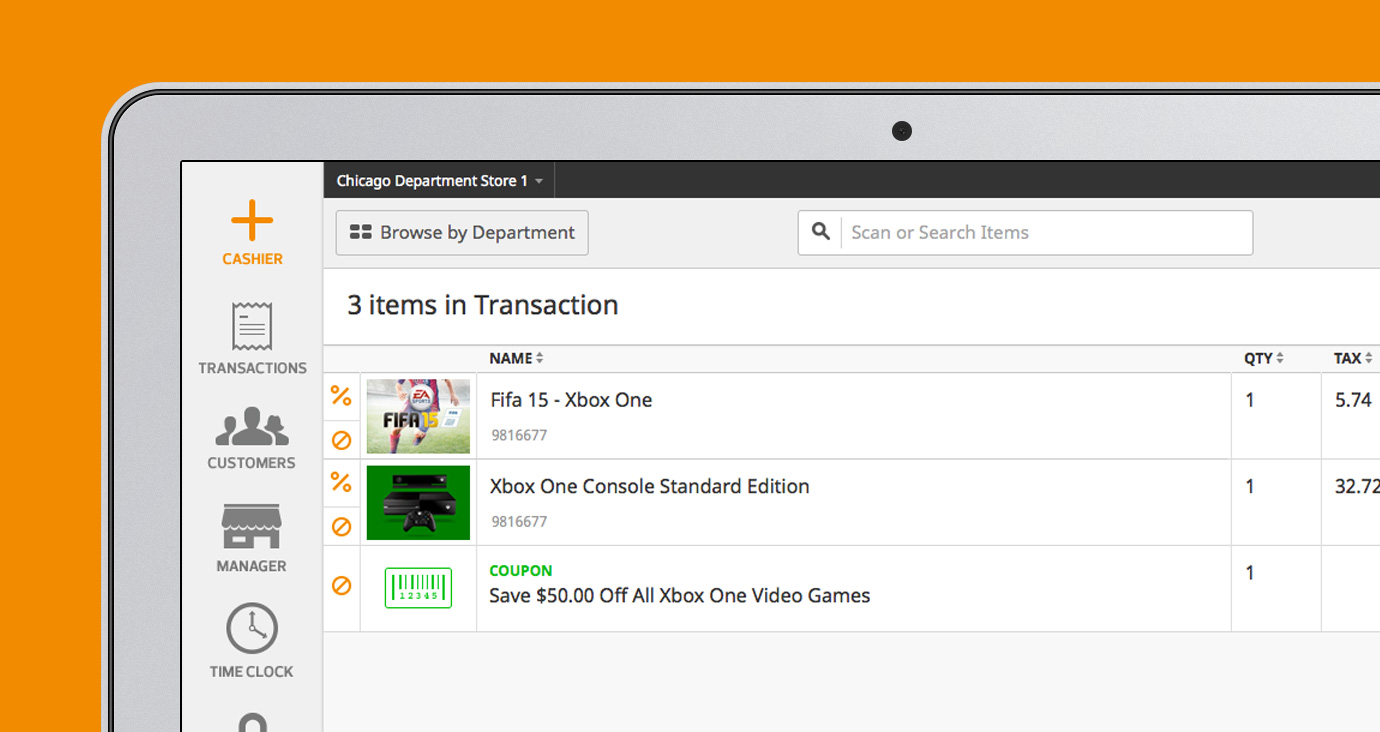The image size is (1380, 732).
Task: Sort items by the TAX column
Action: coord(1353,358)
